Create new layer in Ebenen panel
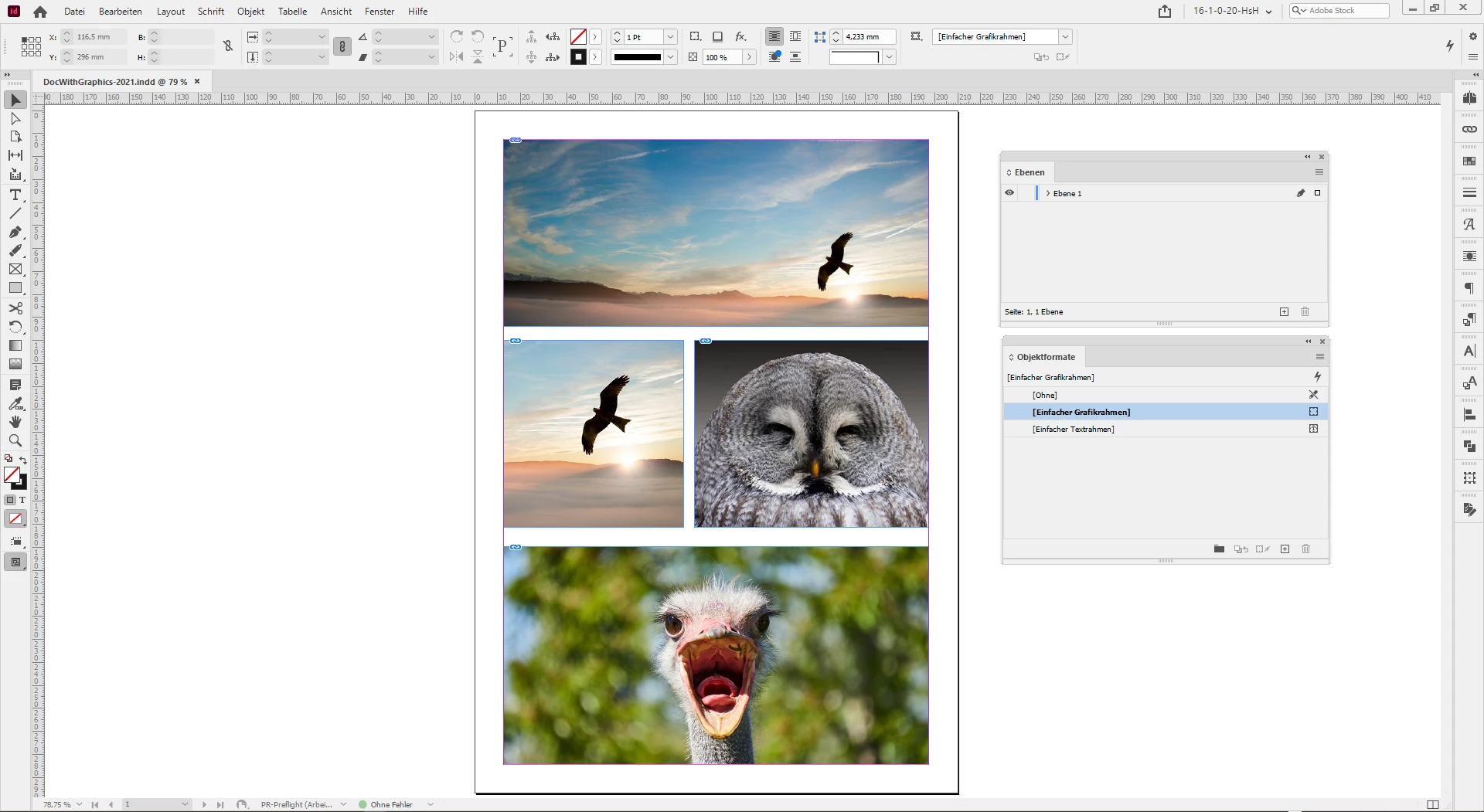 pos(1284,312)
